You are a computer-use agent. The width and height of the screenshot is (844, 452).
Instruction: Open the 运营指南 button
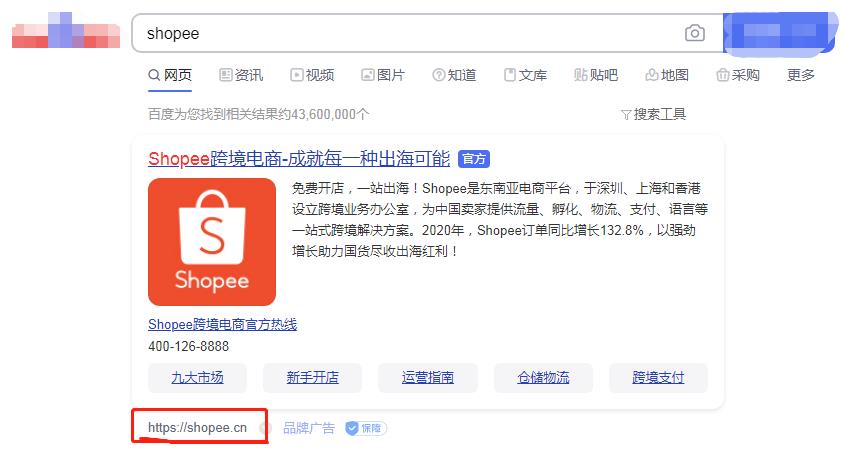[x=427, y=378]
